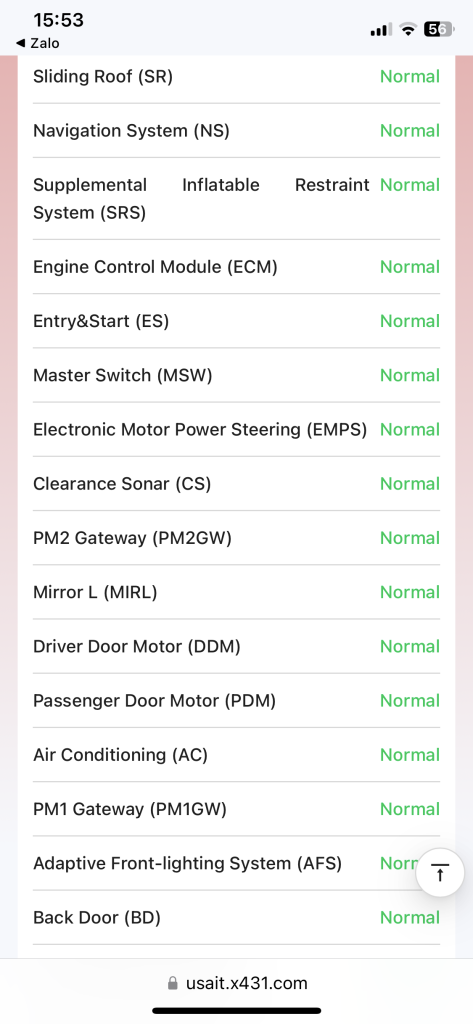Image resolution: width=473 pixels, height=1024 pixels.
Task: Tap Normal status for Entry&Start (ES)
Action: pos(410,321)
